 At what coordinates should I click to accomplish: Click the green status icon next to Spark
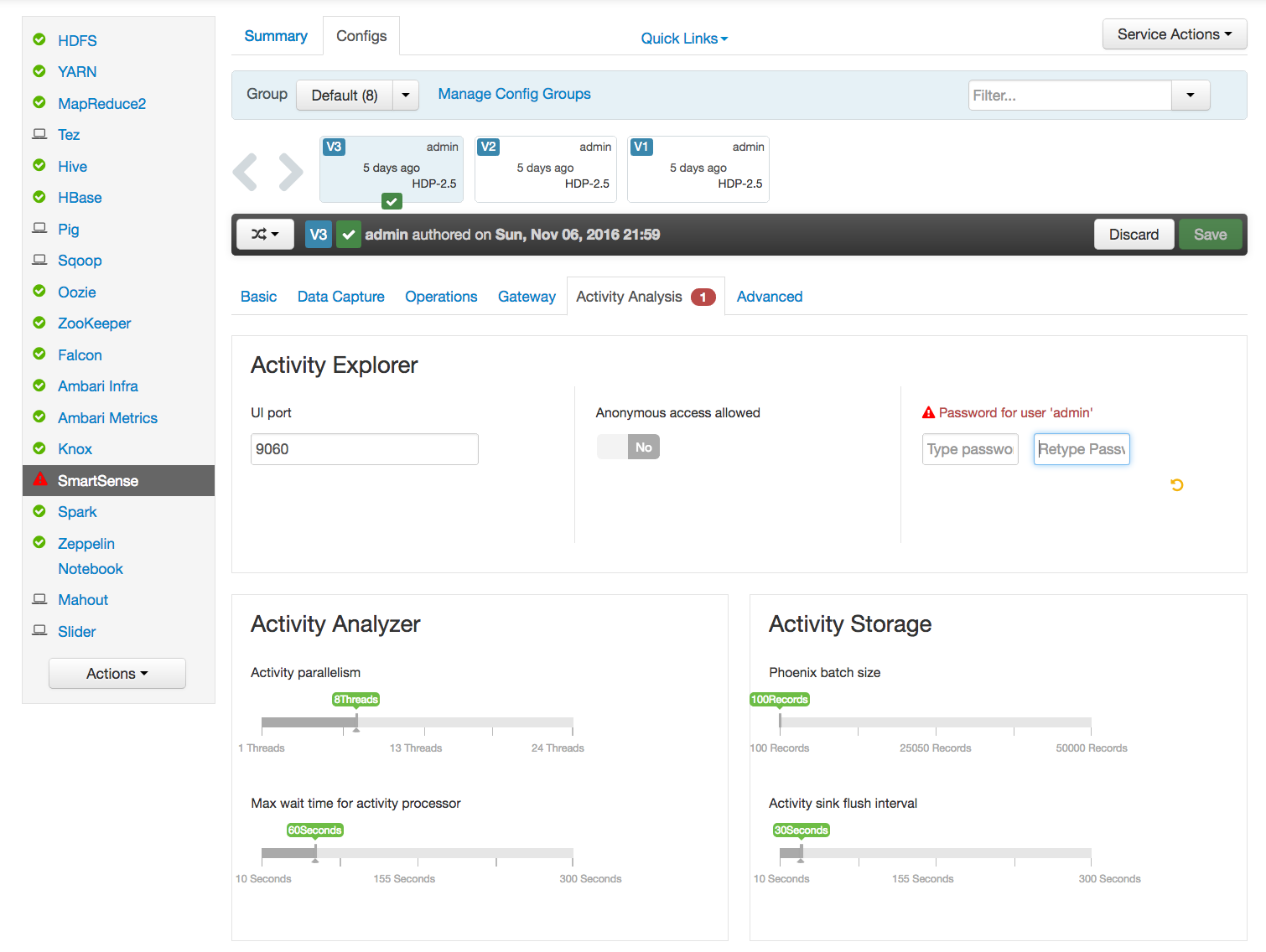(39, 511)
